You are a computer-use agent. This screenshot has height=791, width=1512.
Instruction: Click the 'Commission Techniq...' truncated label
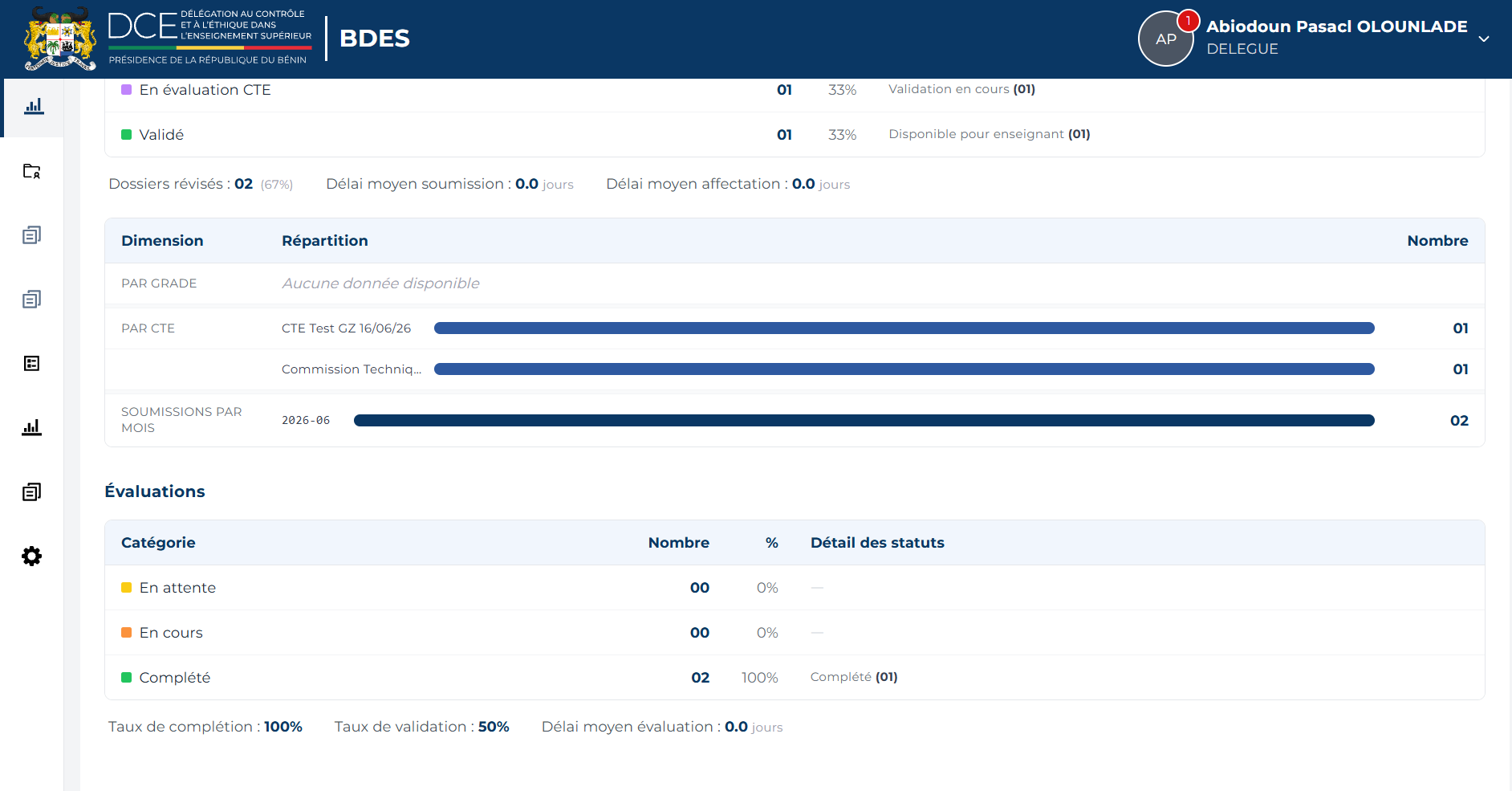tap(352, 369)
